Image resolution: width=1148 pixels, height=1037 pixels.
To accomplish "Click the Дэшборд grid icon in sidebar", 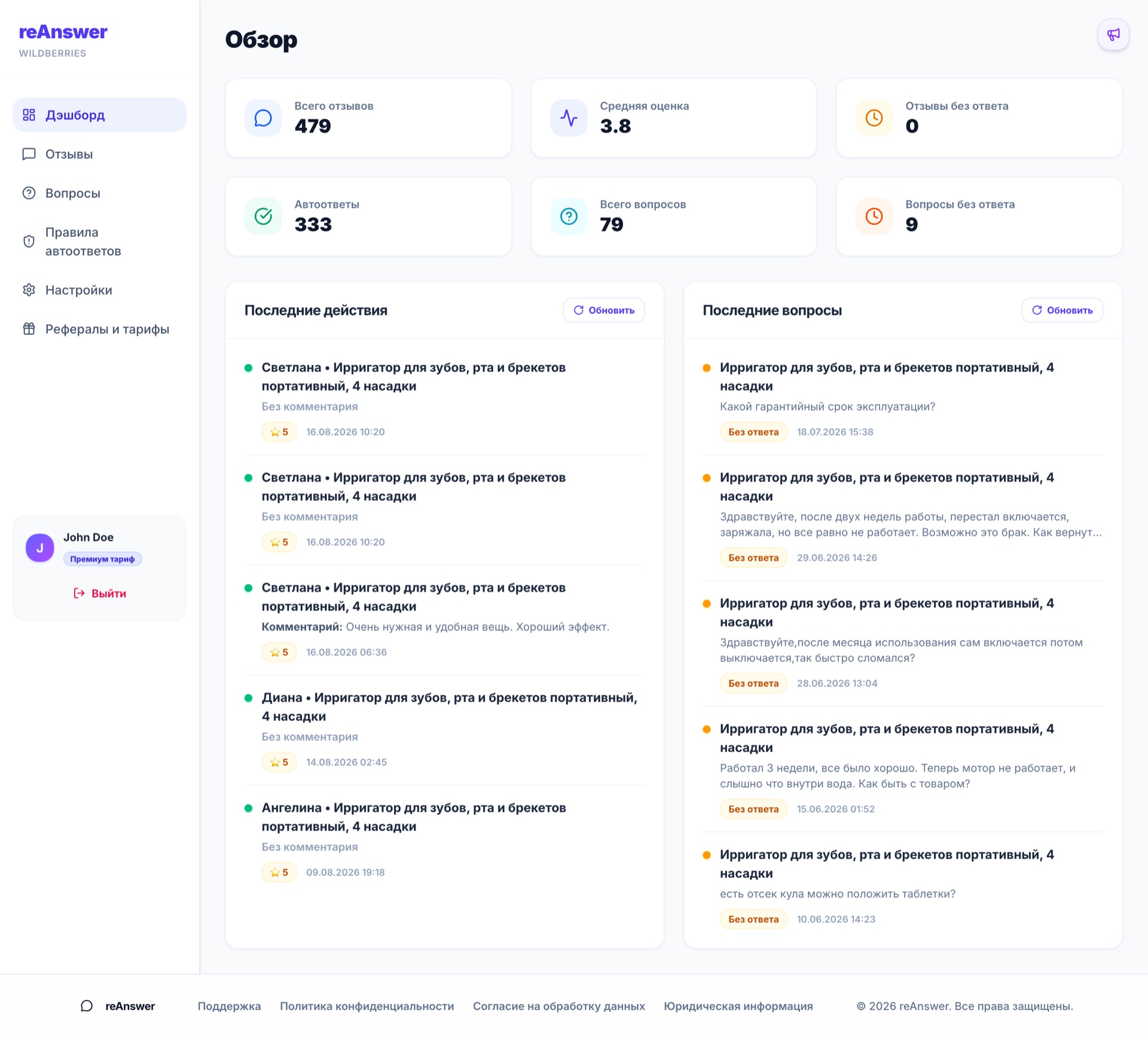I will (x=29, y=115).
